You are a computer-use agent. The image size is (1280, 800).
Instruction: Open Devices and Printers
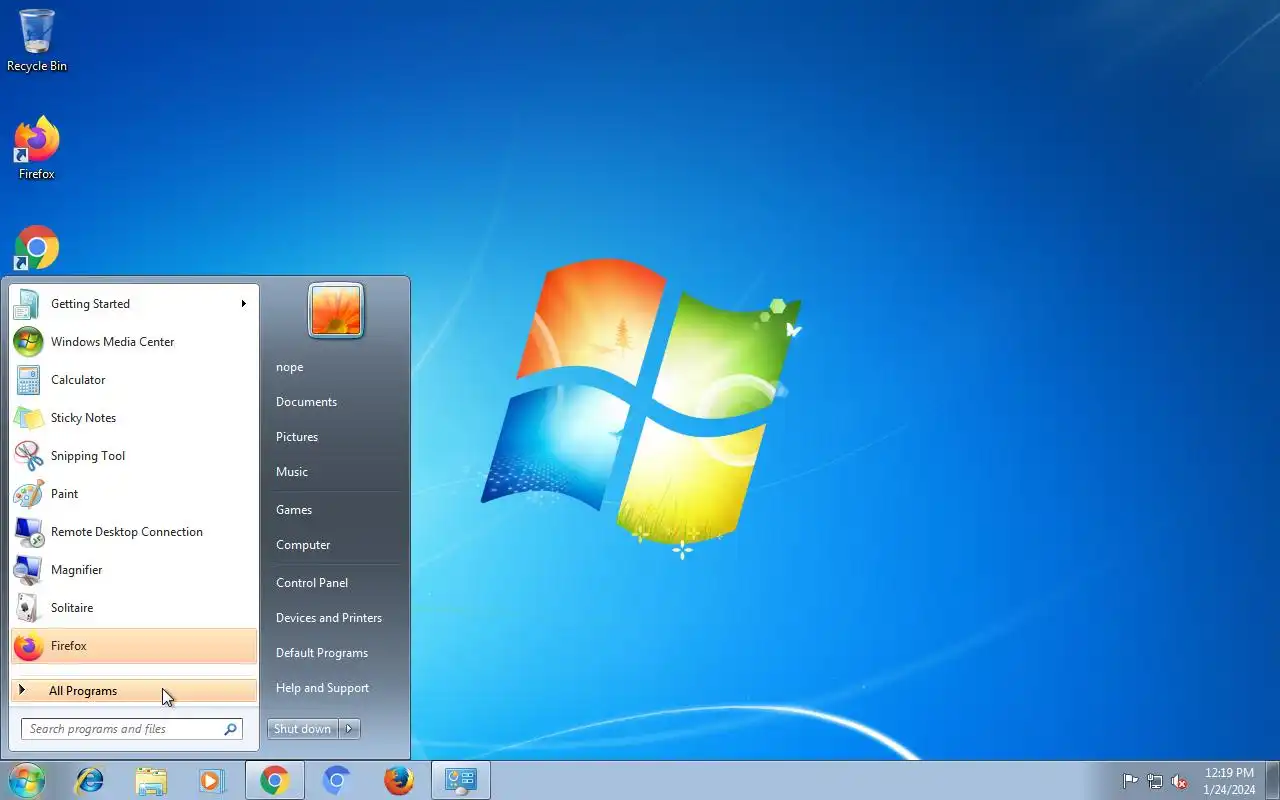329,618
